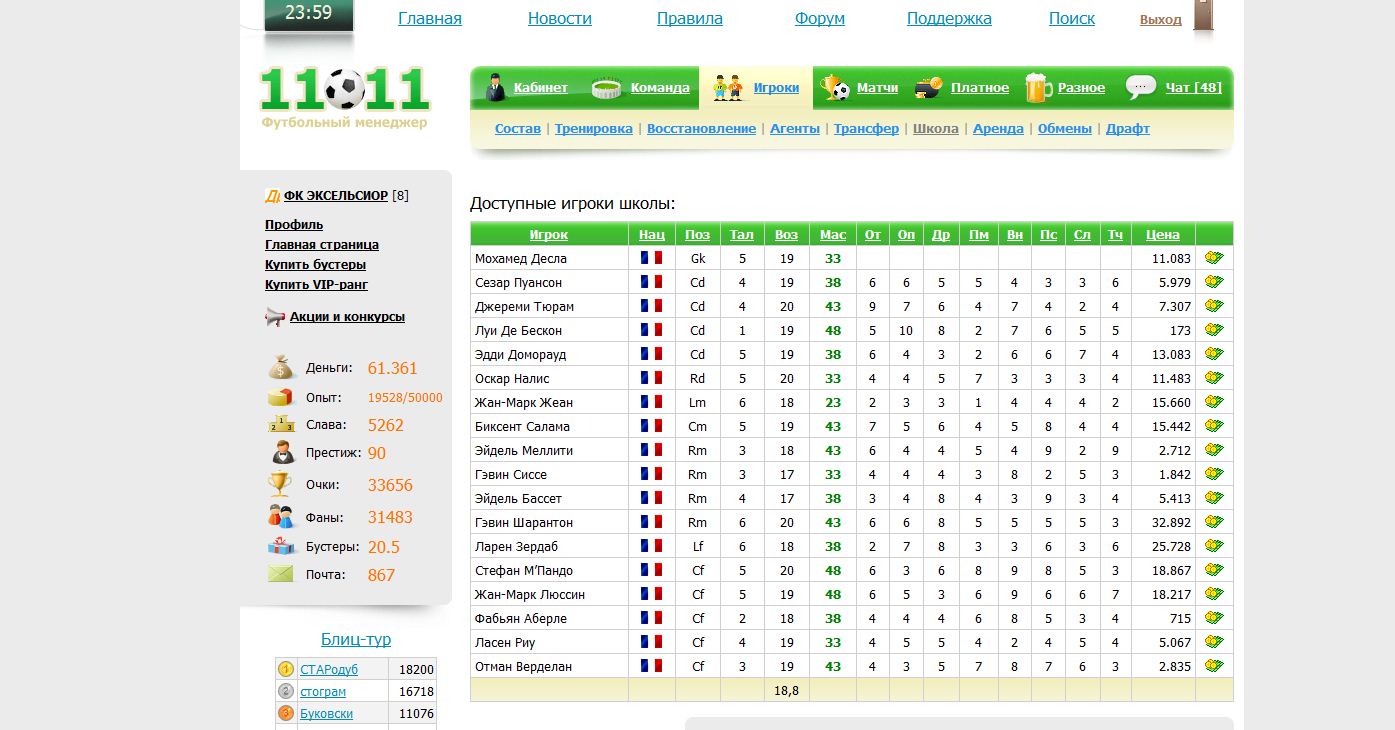Click the envelope Почта icon
This screenshot has height=730, width=1395.
coord(281,574)
